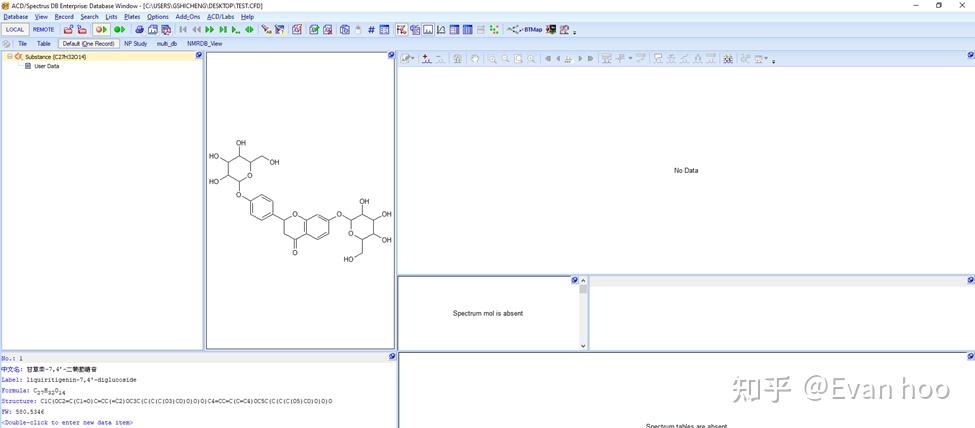Expand the main toolbar overflow arrow

coord(575,32)
